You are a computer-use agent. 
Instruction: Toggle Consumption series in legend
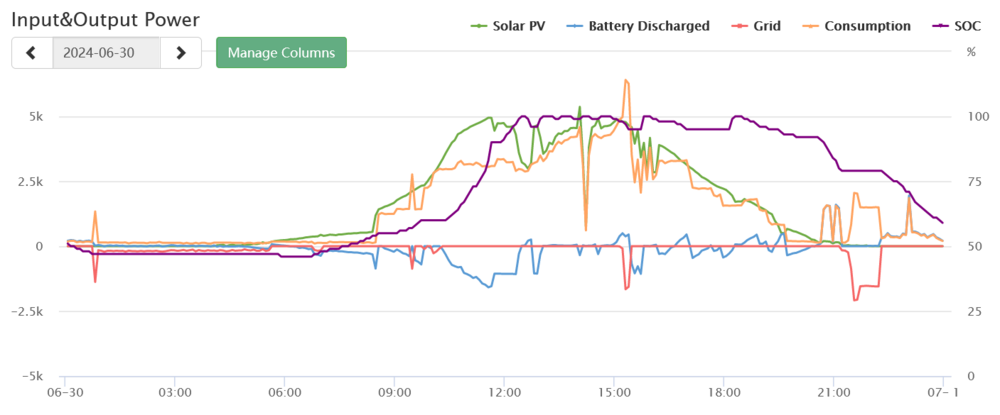tap(867, 26)
